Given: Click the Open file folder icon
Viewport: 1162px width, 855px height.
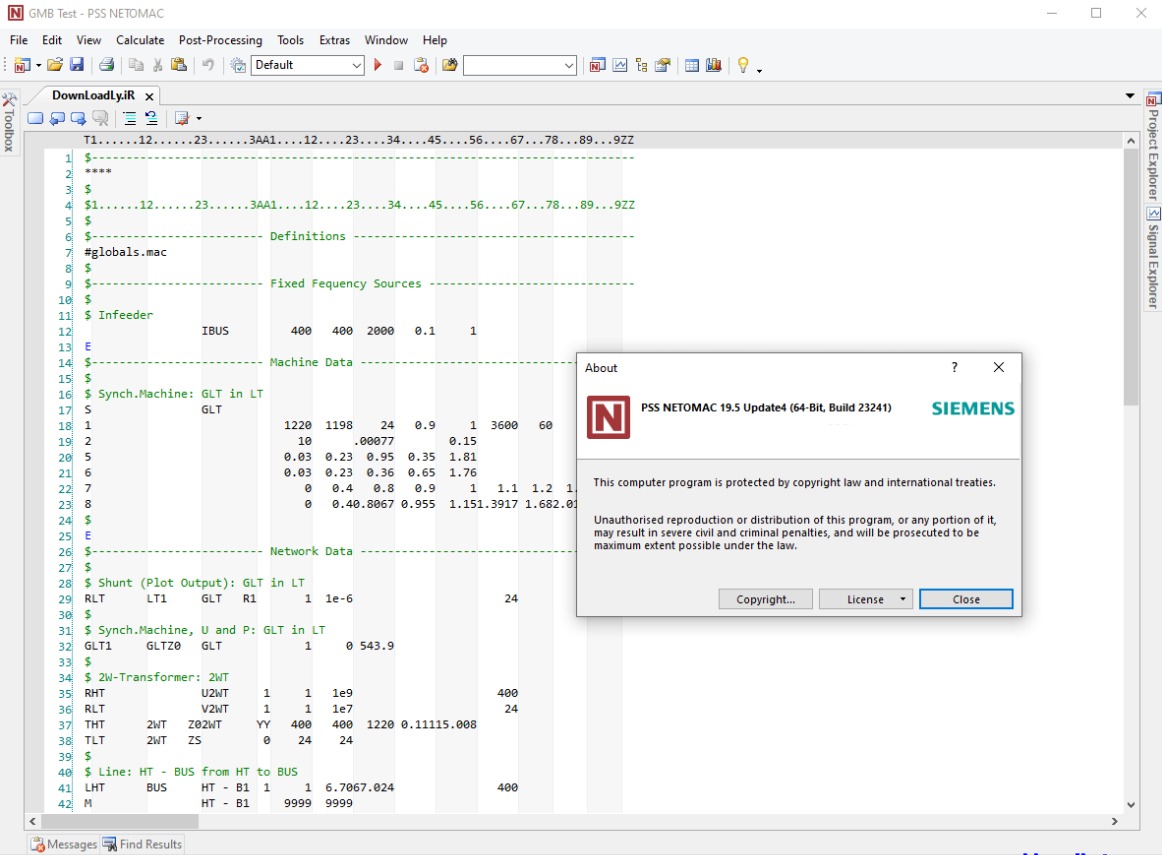Looking at the screenshot, I should tap(55, 65).
